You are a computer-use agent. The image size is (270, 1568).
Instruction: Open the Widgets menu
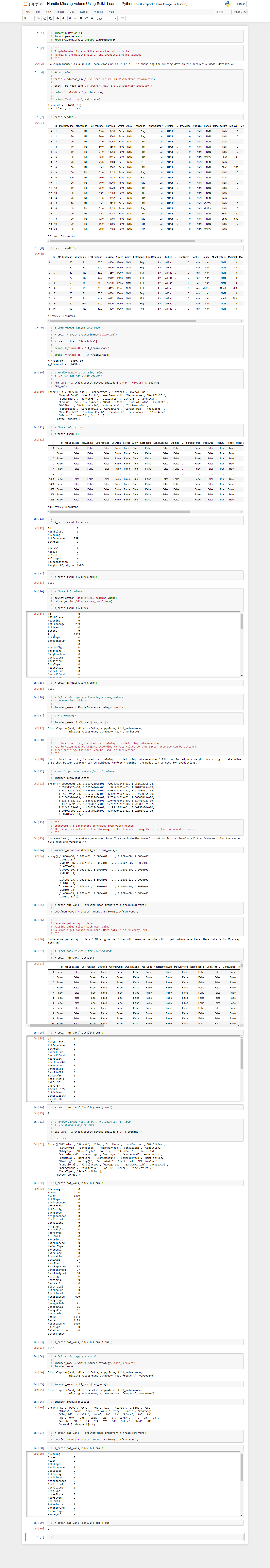coord(98,11)
